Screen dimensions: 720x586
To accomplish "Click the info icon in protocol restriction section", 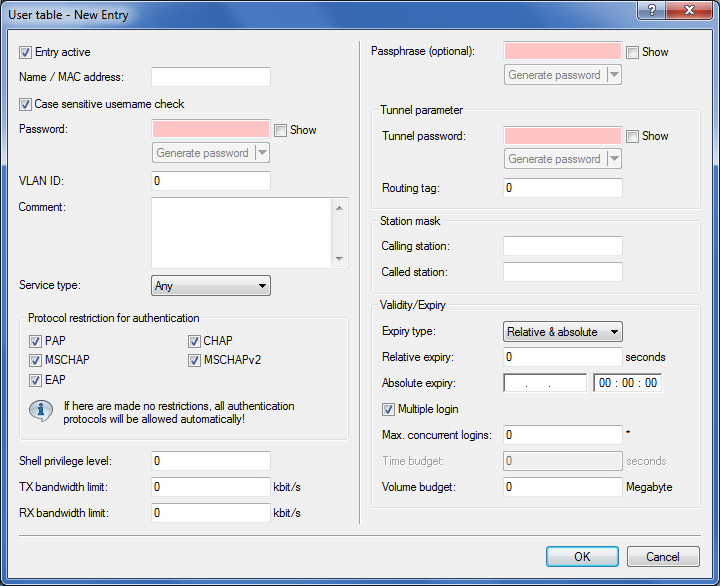I will pos(41,412).
